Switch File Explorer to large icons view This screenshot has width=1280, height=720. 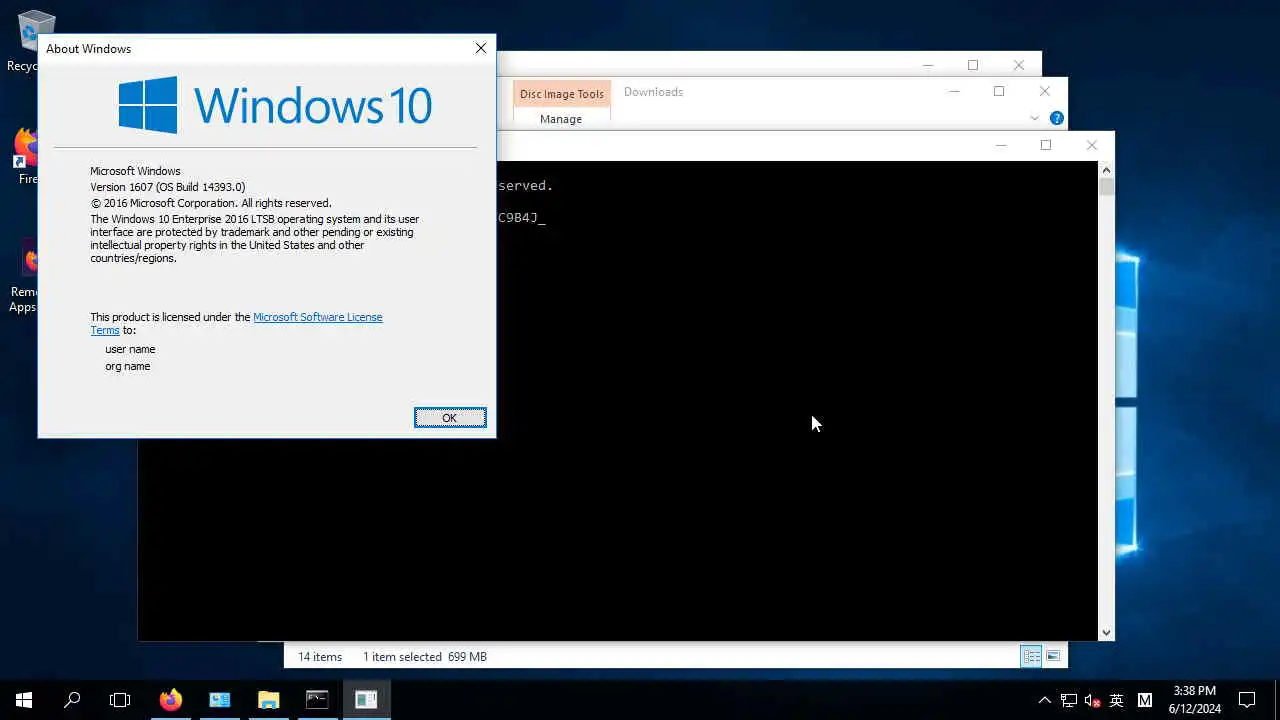click(x=1053, y=656)
